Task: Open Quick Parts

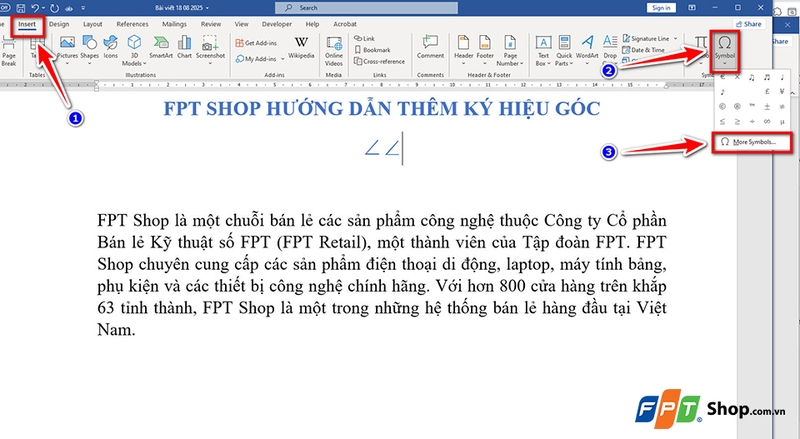Action: [564, 51]
